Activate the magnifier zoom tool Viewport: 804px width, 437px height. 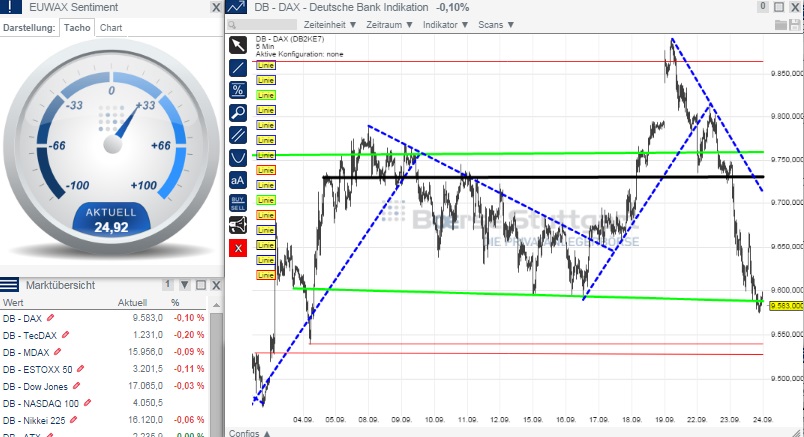click(238, 113)
